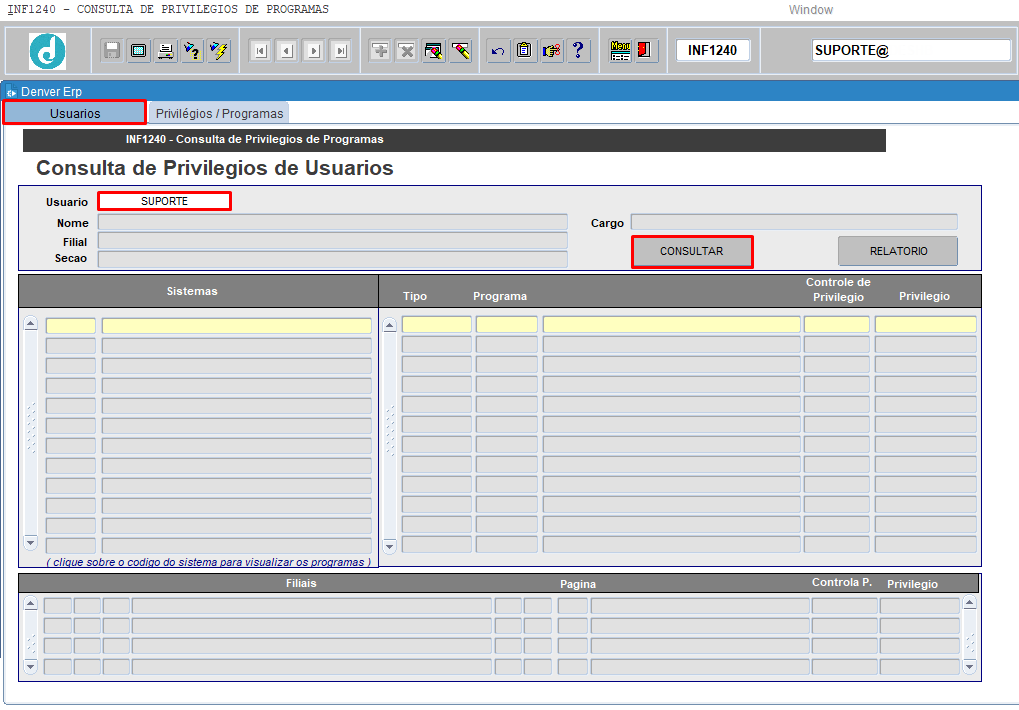Image resolution: width=1019 pixels, height=710 pixels.
Task: Click the 'Consulta de Privilegios de Usuarios' heading
Action: (214, 168)
